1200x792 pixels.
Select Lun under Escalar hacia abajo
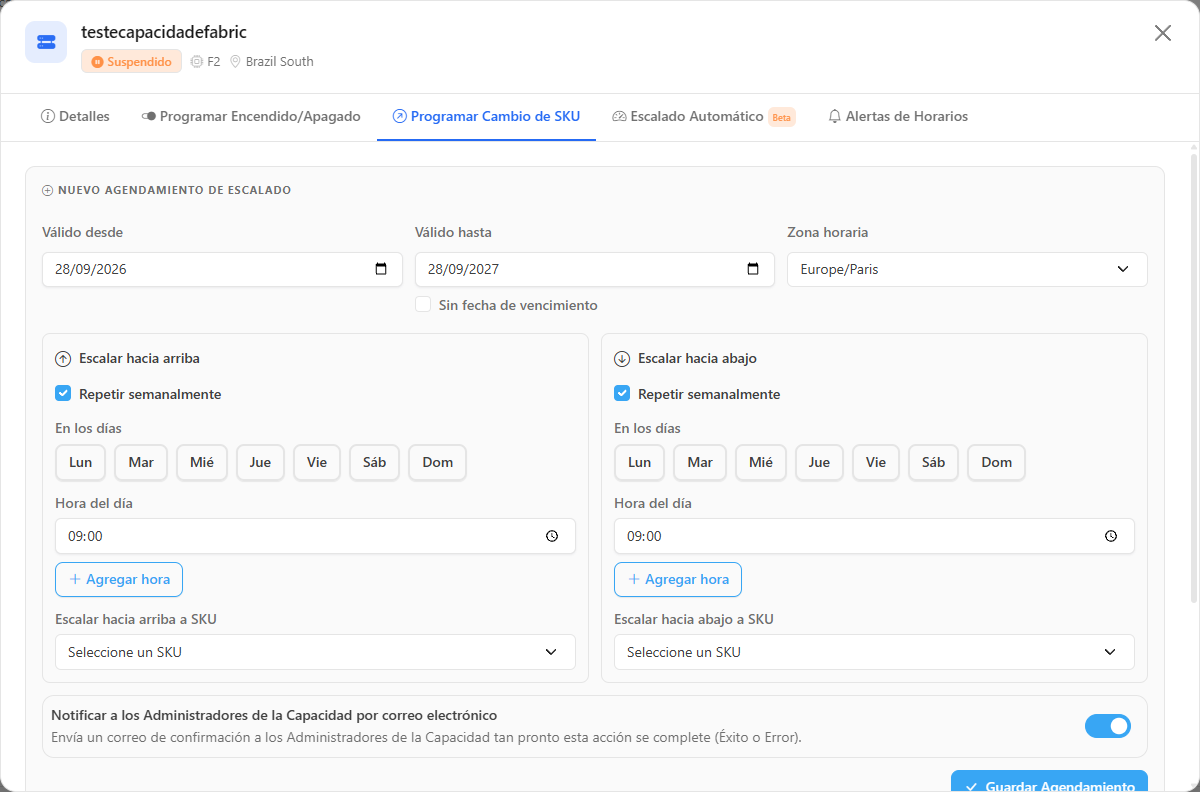click(640, 462)
